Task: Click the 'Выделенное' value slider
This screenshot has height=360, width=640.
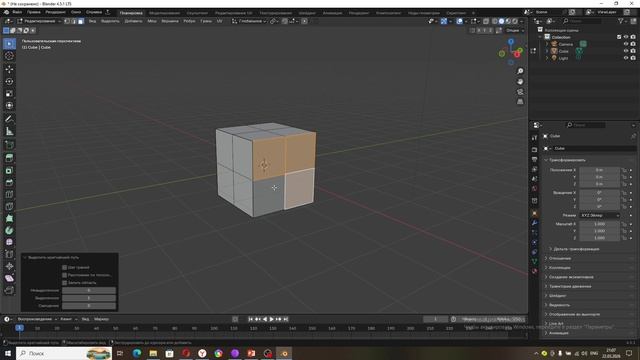Action: coord(89,298)
